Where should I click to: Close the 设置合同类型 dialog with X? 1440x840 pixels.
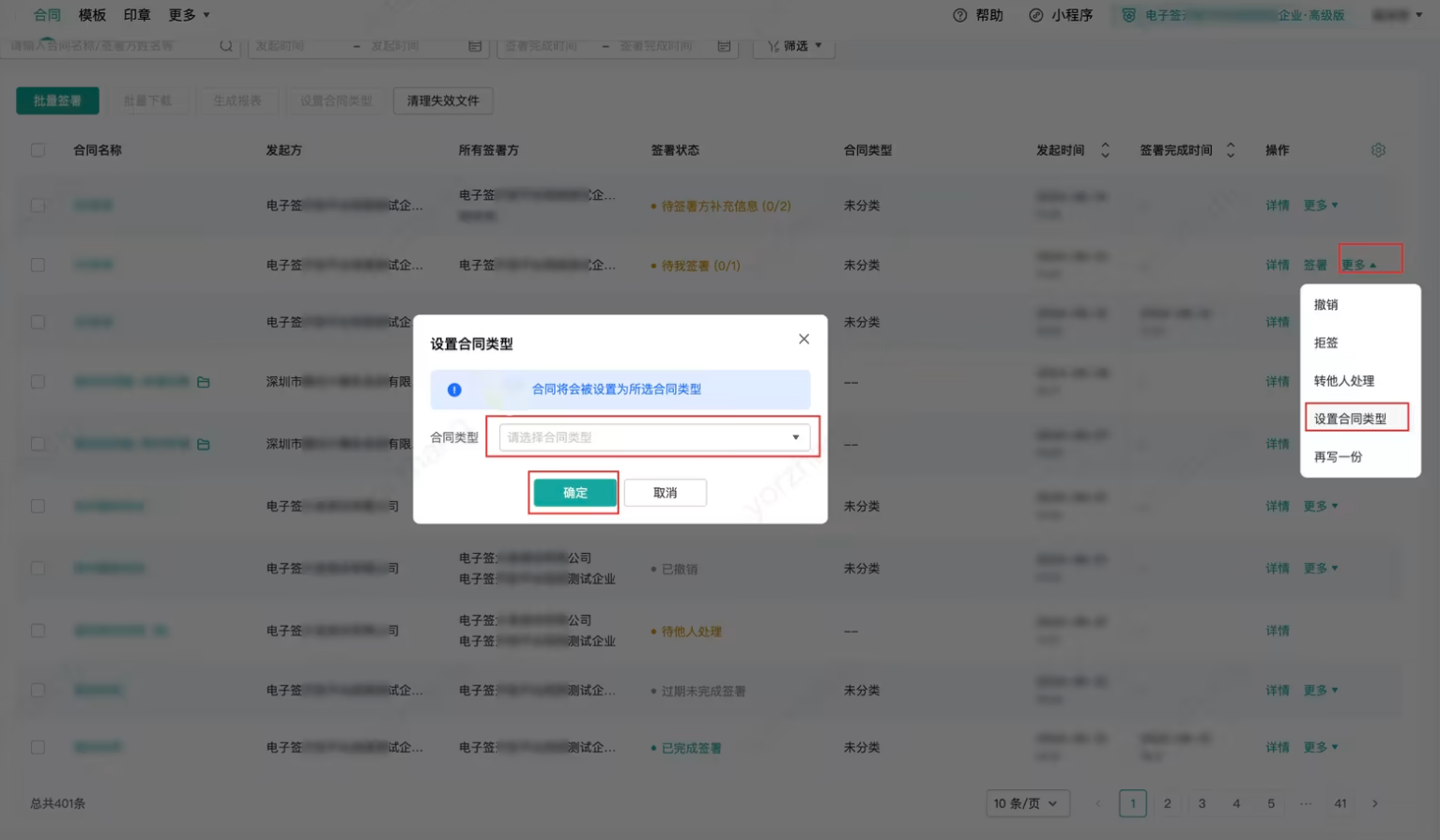[x=804, y=339]
